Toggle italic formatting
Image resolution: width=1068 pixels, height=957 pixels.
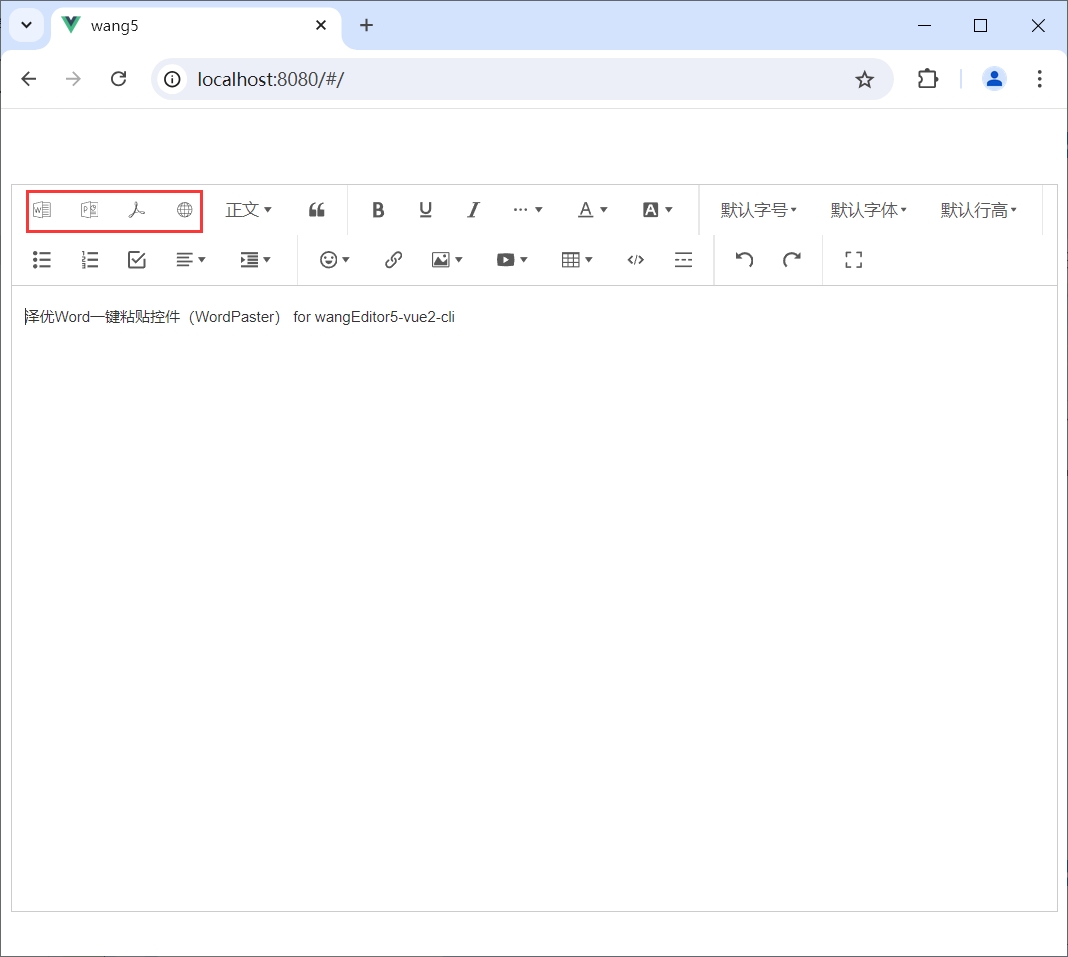pyautogui.click(x=474, y=210)
